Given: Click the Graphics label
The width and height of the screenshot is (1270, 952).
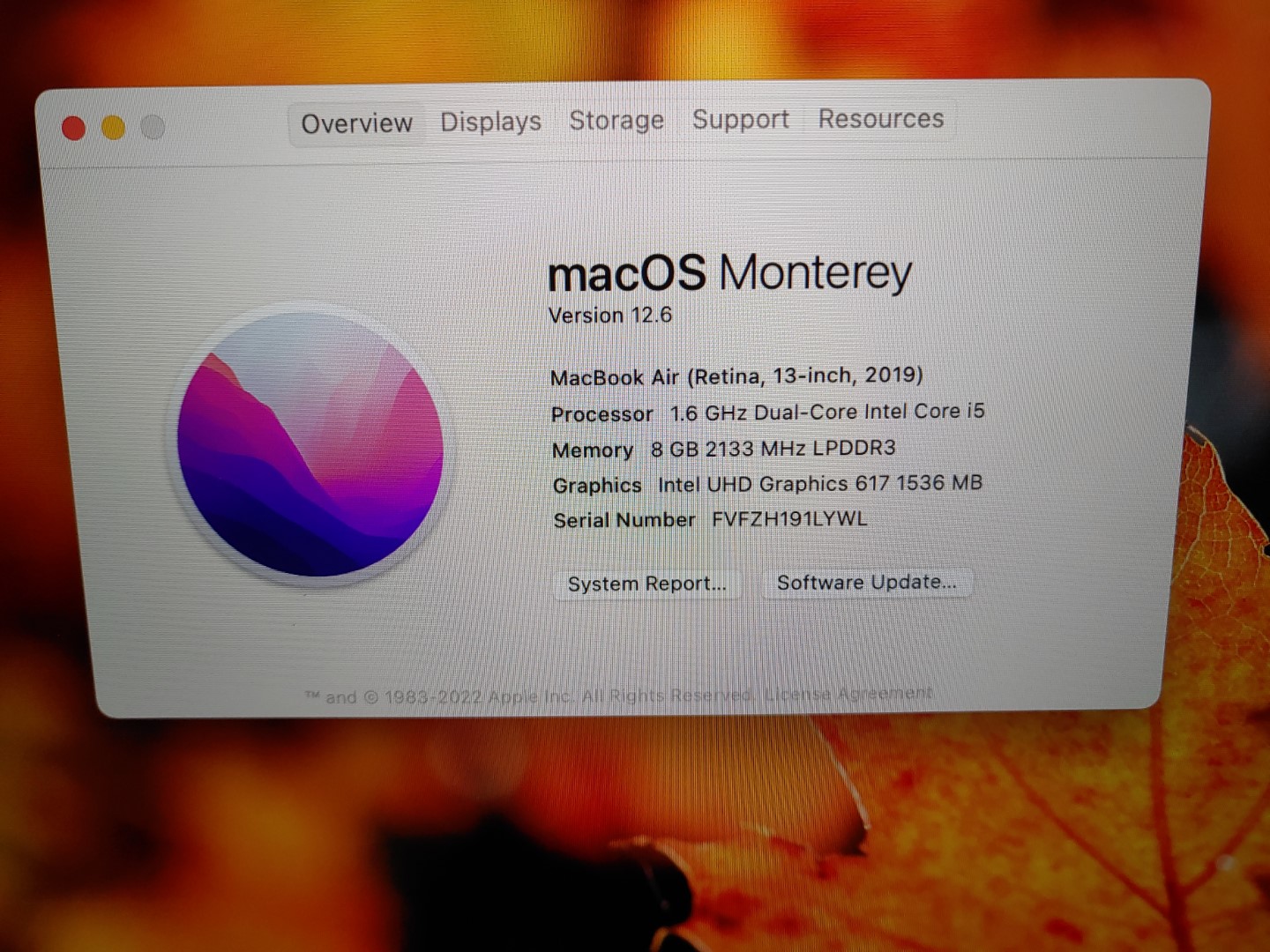Looking at the screenshot, I should (597, 485).
